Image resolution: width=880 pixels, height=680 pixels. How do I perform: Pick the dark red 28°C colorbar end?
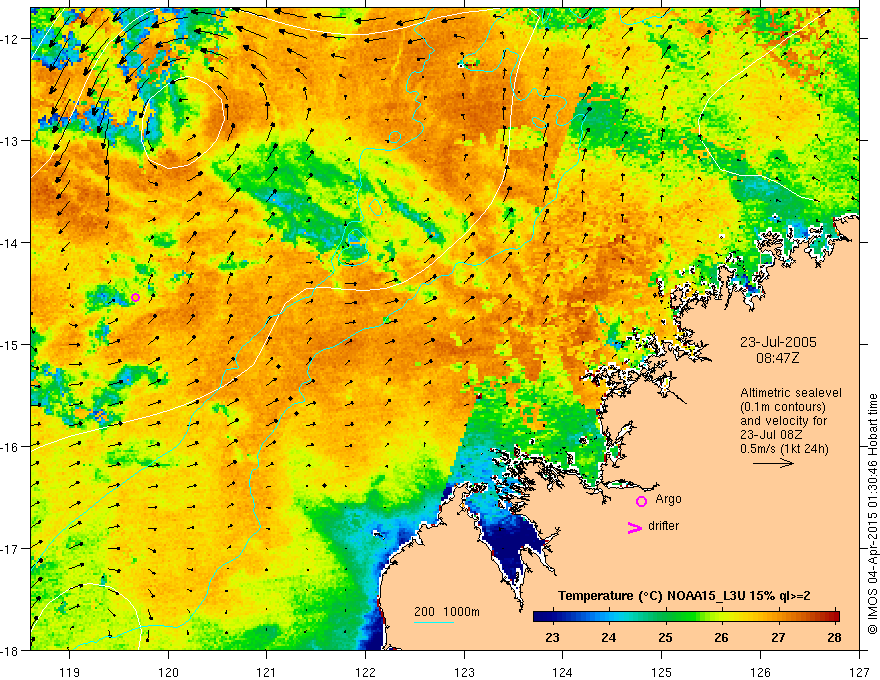tap(833, 616)
